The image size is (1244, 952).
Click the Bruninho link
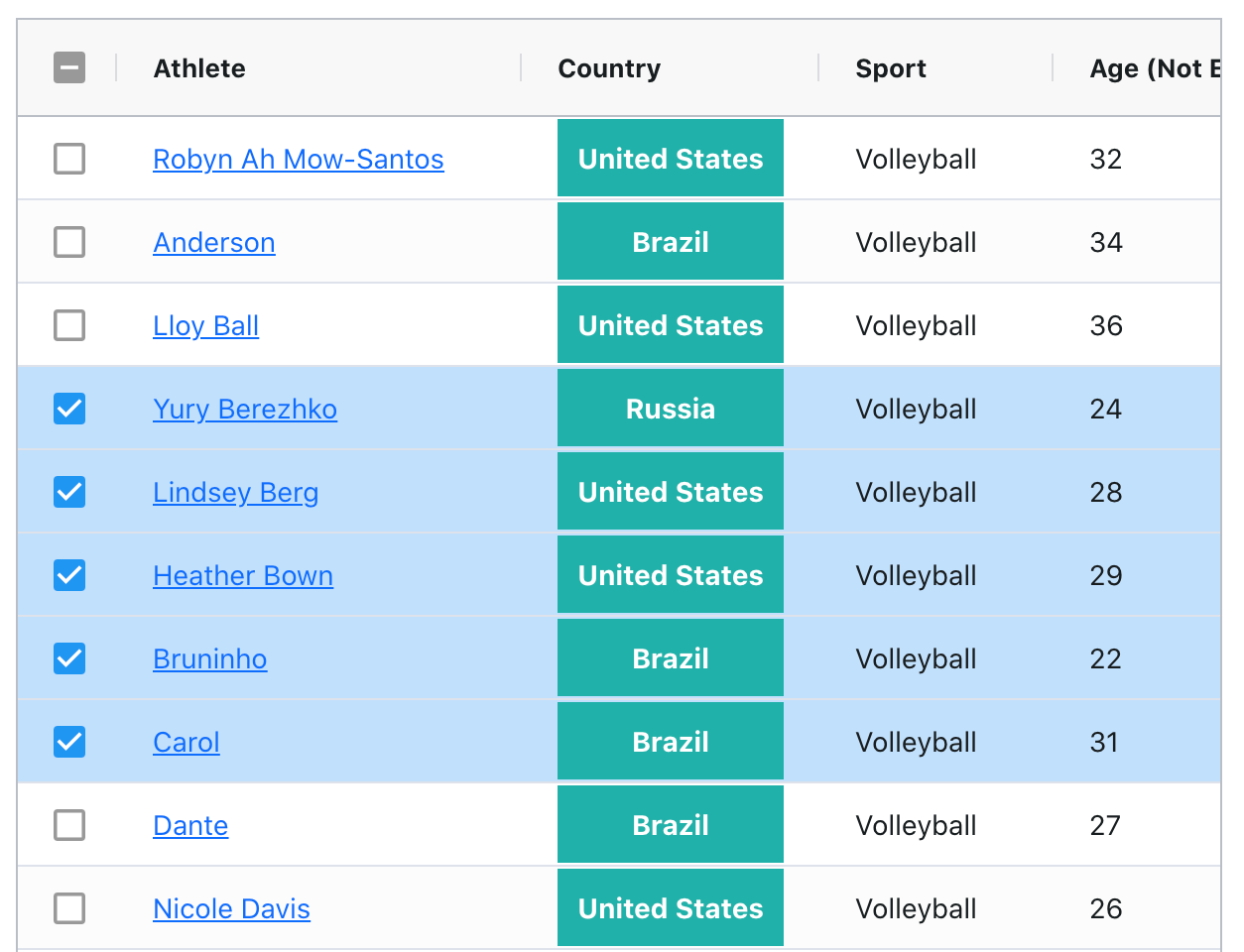[x=210, y=658]
